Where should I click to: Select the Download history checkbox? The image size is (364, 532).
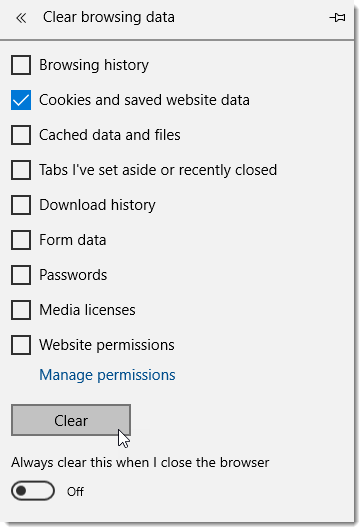[21, 205]
